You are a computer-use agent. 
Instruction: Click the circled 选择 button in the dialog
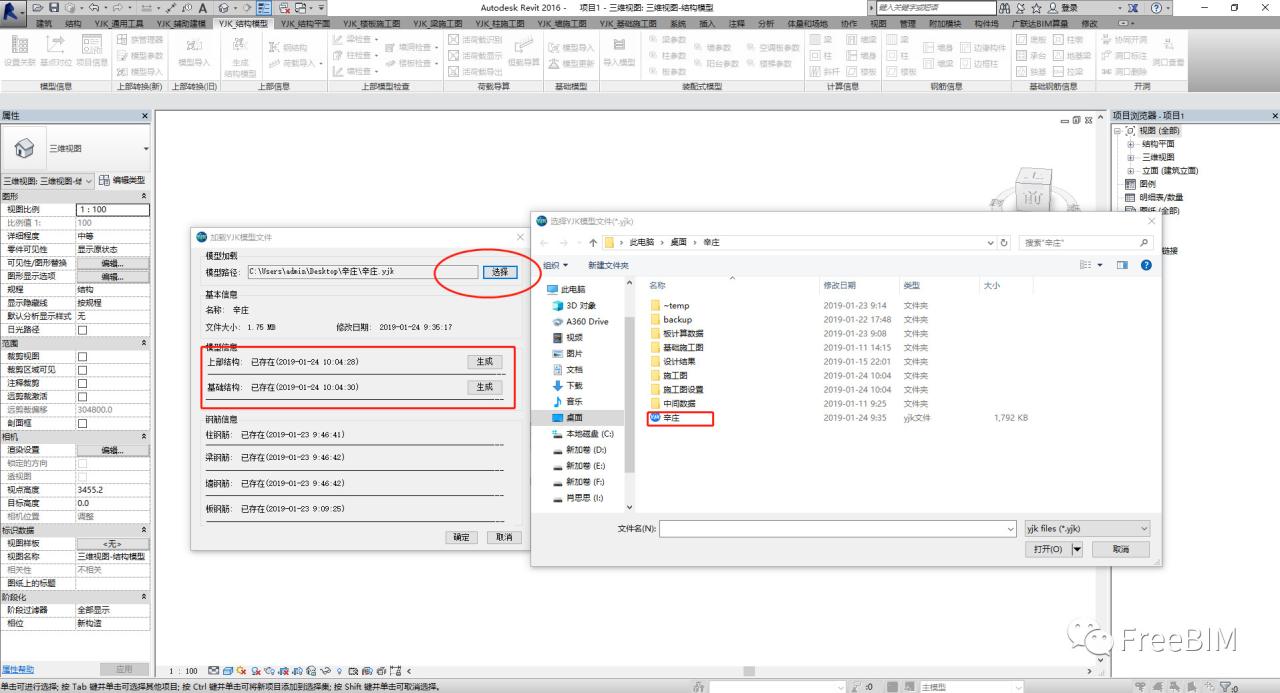[x=499, y=271]
